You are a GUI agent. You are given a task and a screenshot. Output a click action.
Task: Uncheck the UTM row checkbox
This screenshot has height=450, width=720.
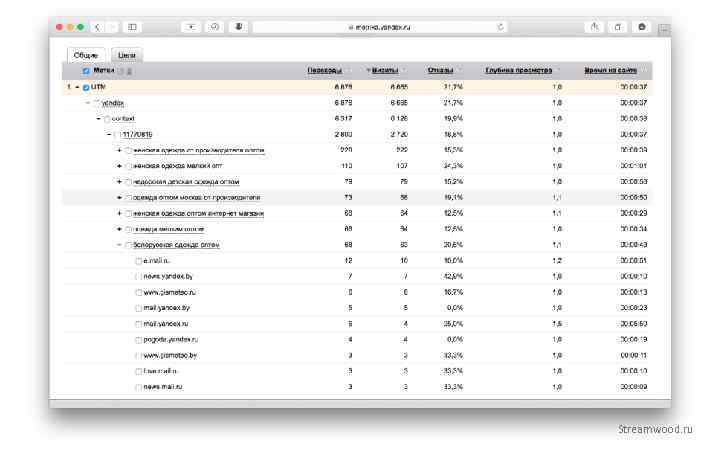[x=86, y=87]
